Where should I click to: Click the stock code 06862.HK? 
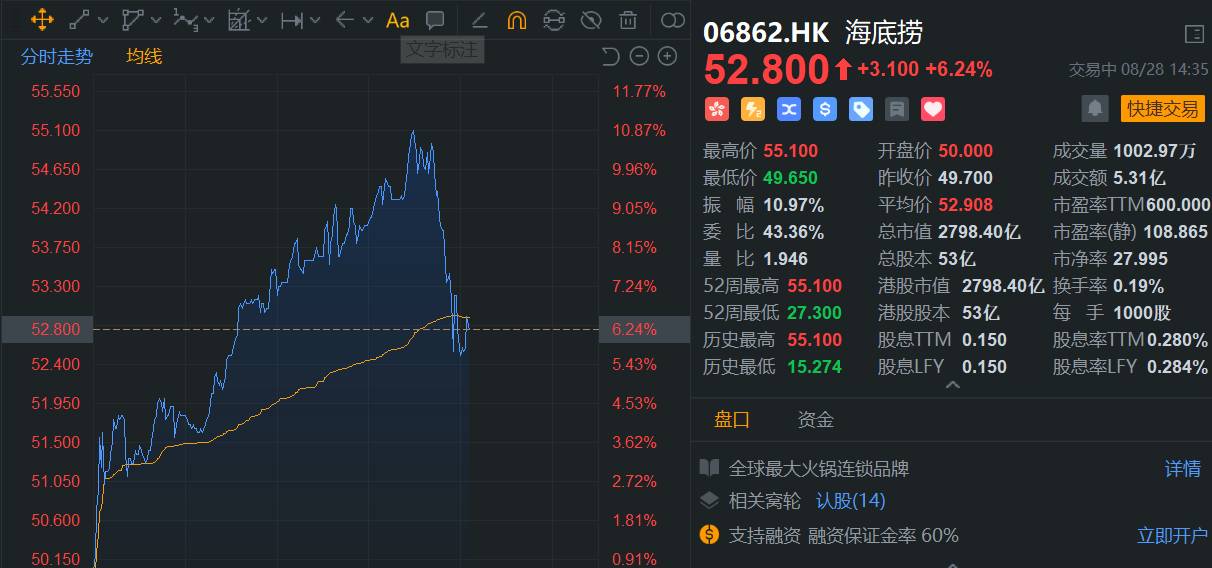tap(766, 32)
